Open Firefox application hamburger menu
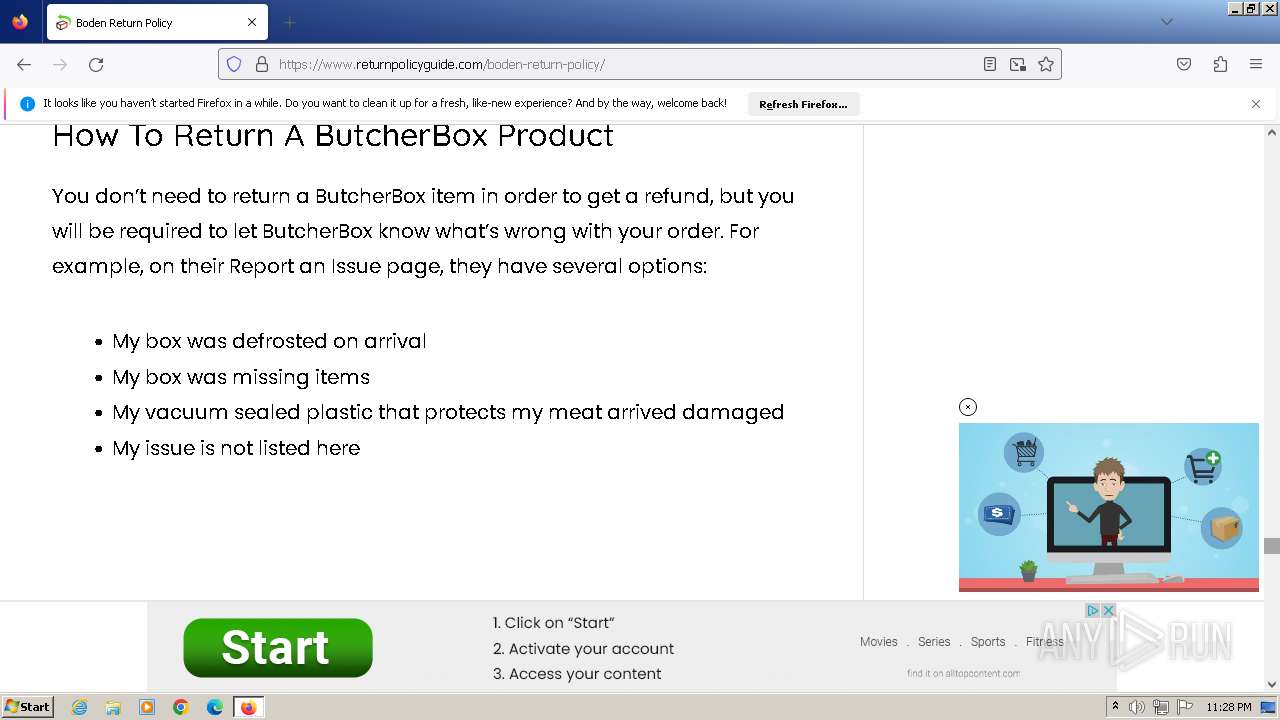The height and width of the screenshot is (720, 1280). click(x=1256, y=64)
